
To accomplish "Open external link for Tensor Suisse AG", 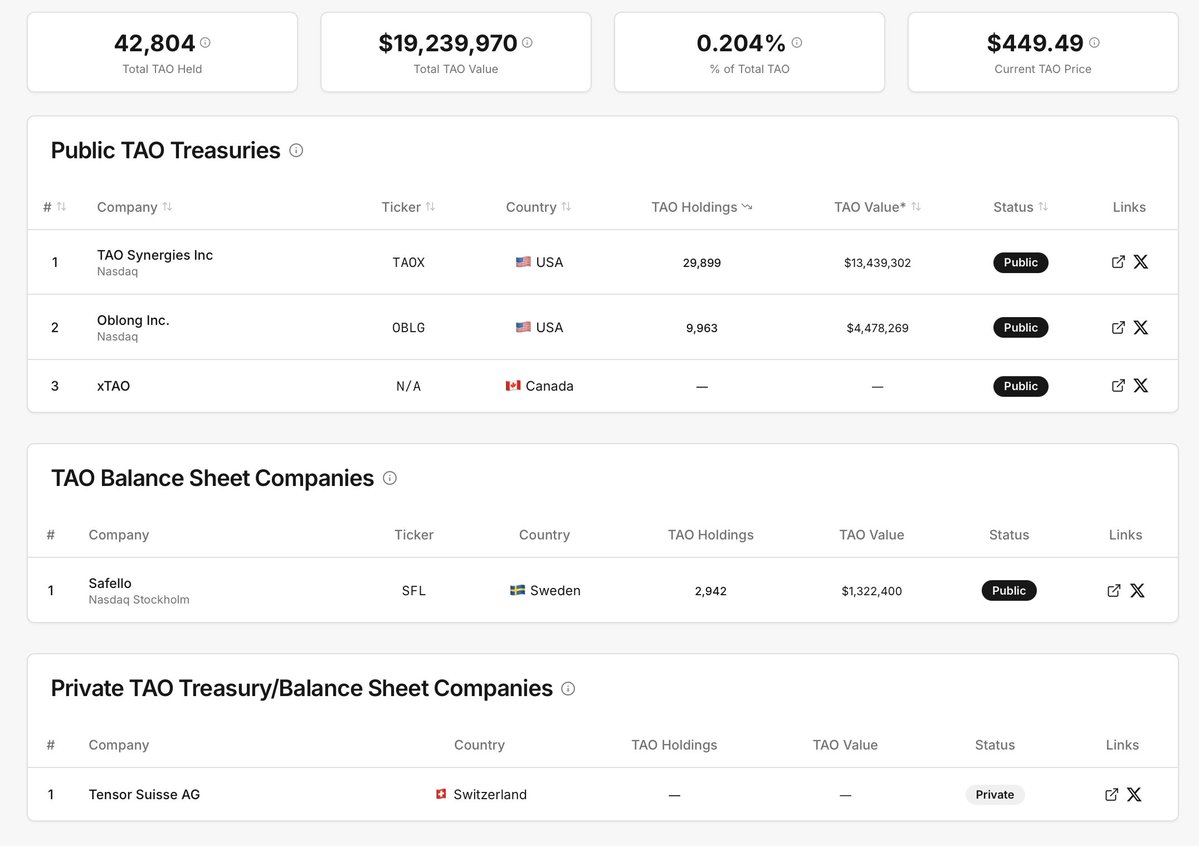I will (x=1112, y=795).
